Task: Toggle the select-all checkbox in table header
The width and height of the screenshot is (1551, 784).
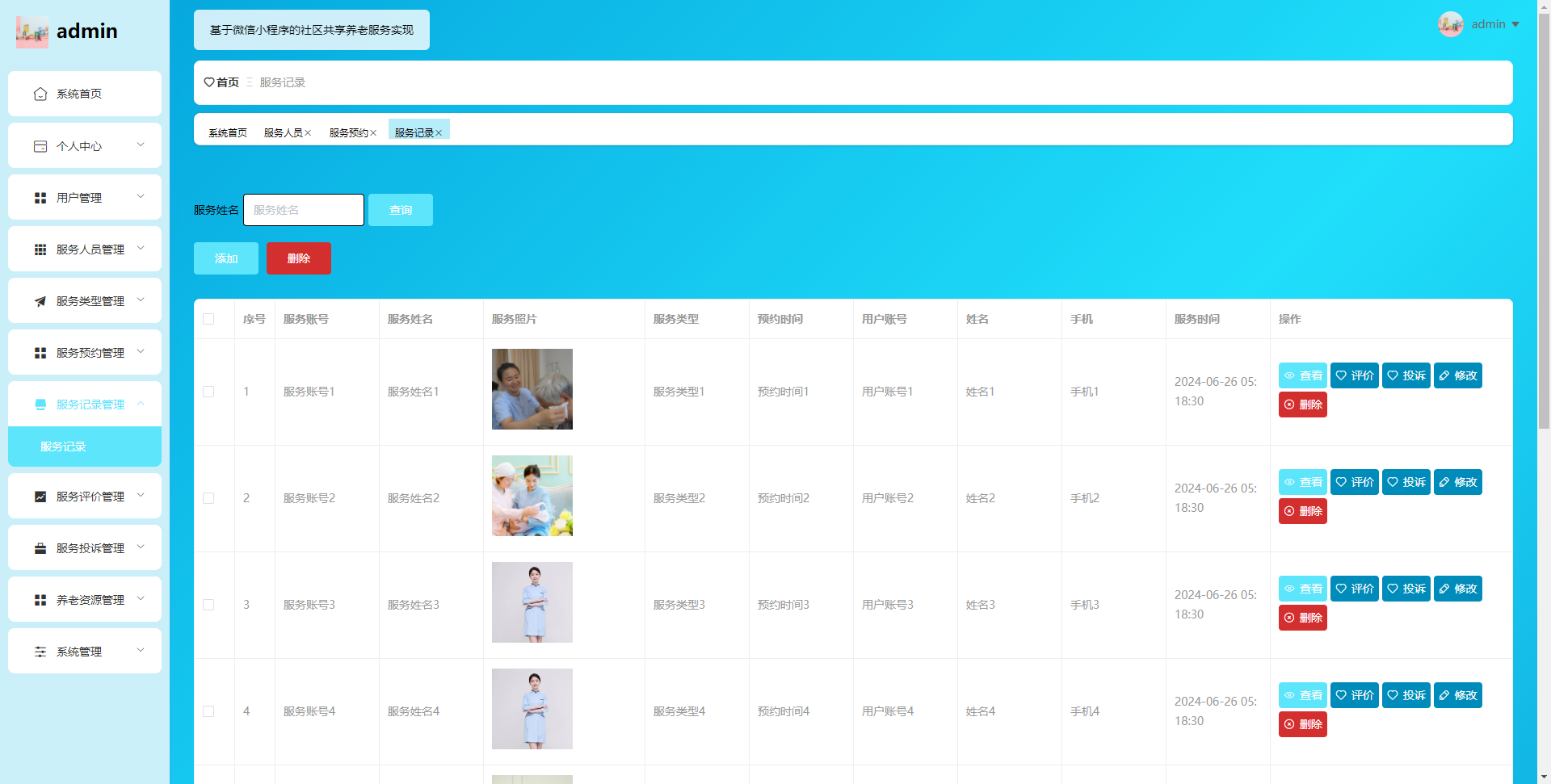Action: 208,319
